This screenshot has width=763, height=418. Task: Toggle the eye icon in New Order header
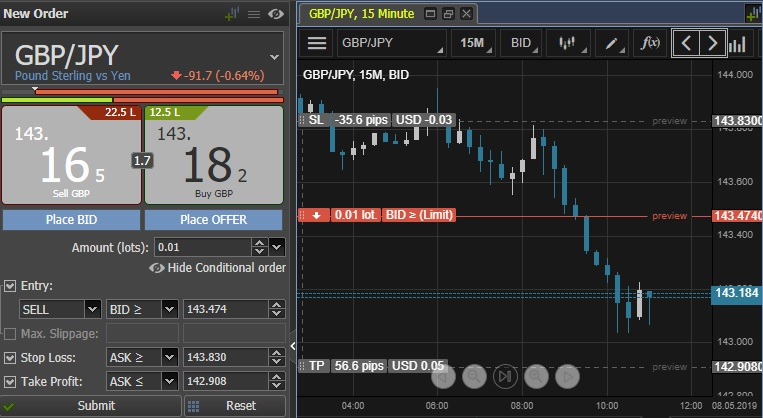coord(275,14)
